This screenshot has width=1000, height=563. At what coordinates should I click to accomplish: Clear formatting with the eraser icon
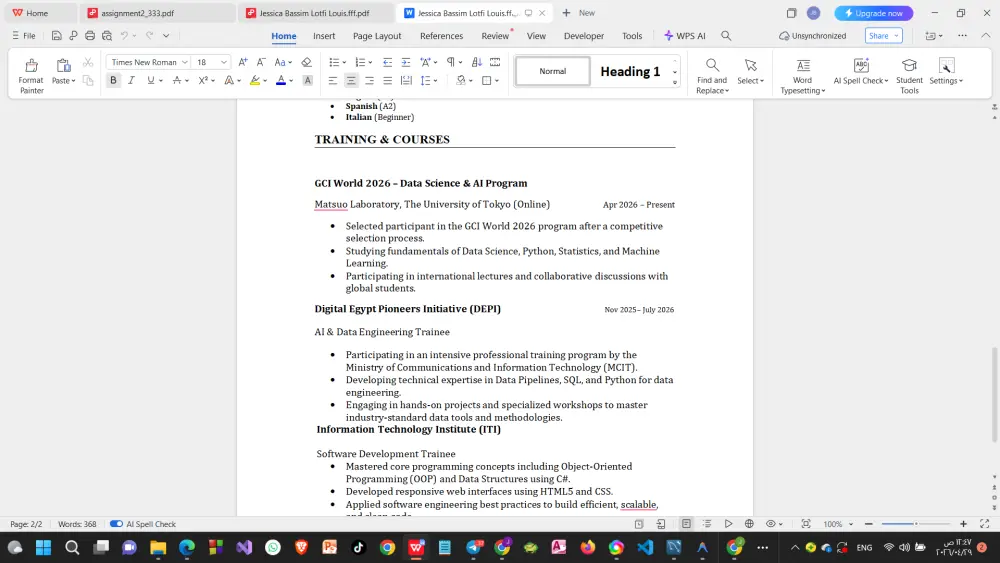point(307,62)
